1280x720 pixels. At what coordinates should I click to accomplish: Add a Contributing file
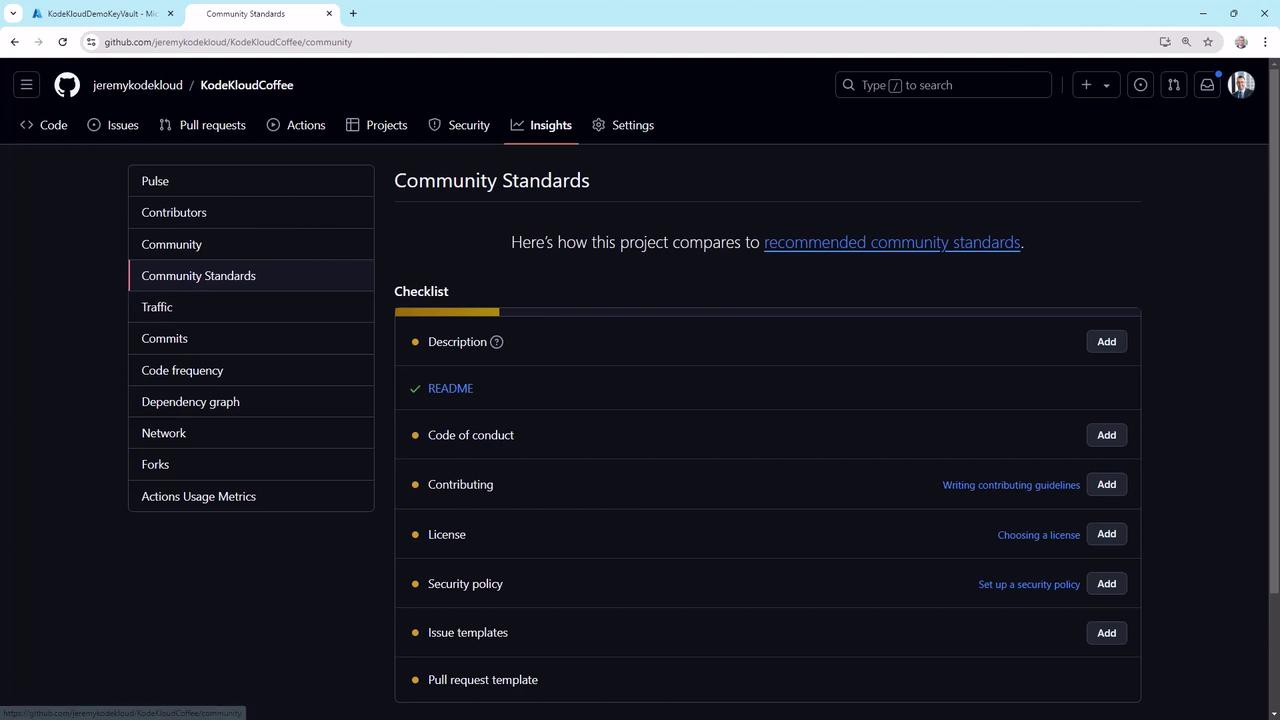coord(1106,484)
